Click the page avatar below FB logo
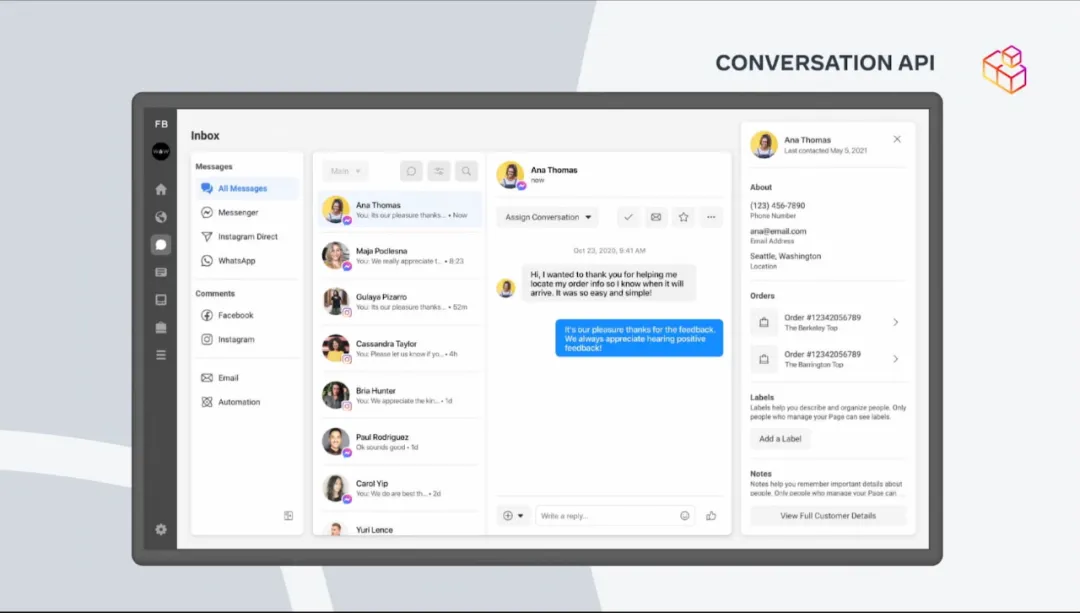 [160, 152]
